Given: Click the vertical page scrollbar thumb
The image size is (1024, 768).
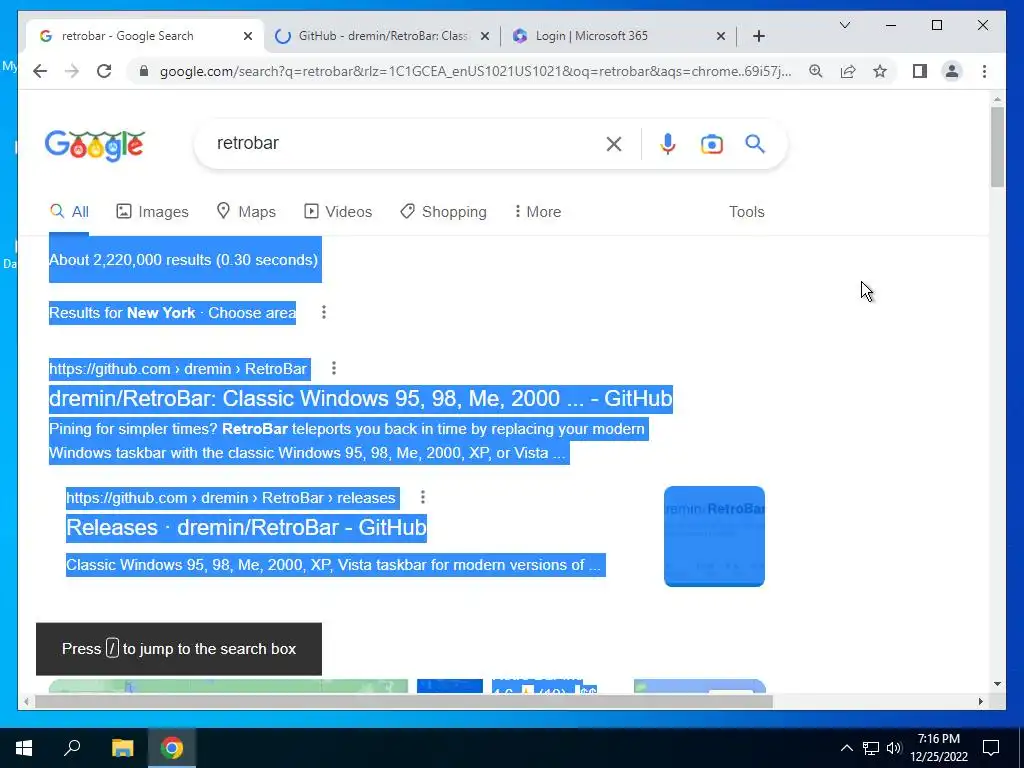Looking at the screenshot, I should [x=997, y=147].
